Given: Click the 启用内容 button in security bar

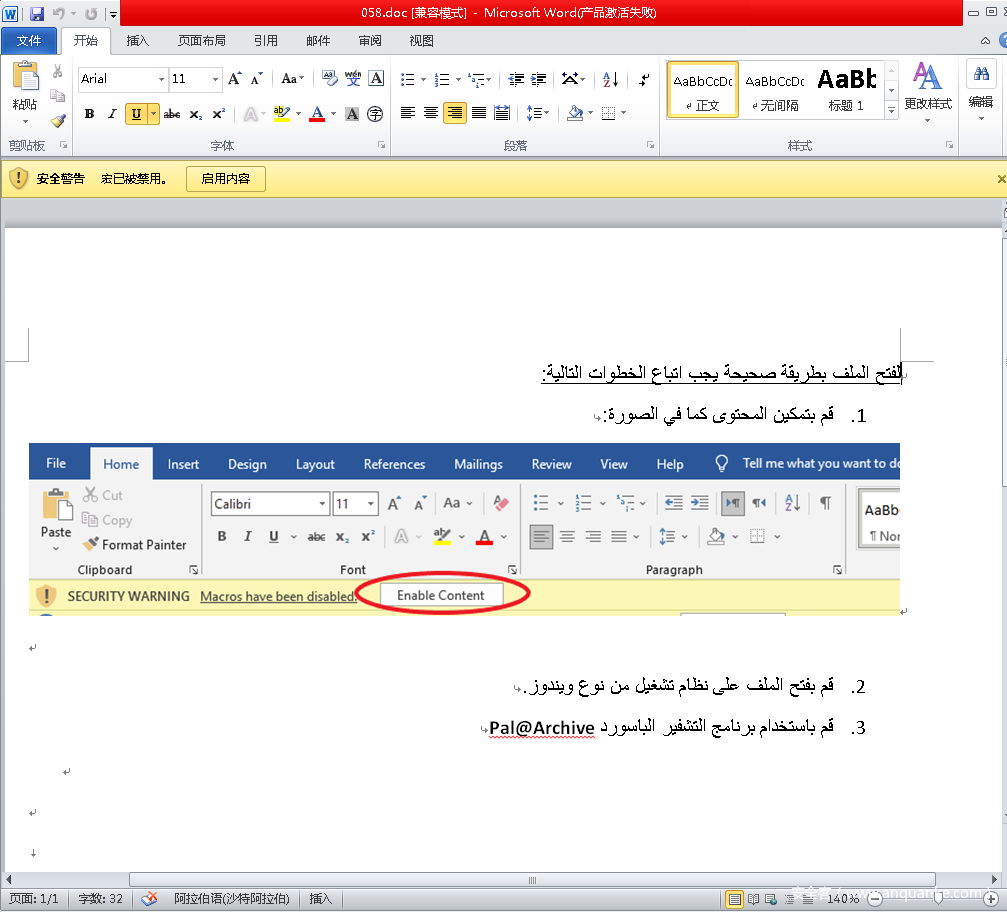Looking at the screenshot, I should 226,179.
